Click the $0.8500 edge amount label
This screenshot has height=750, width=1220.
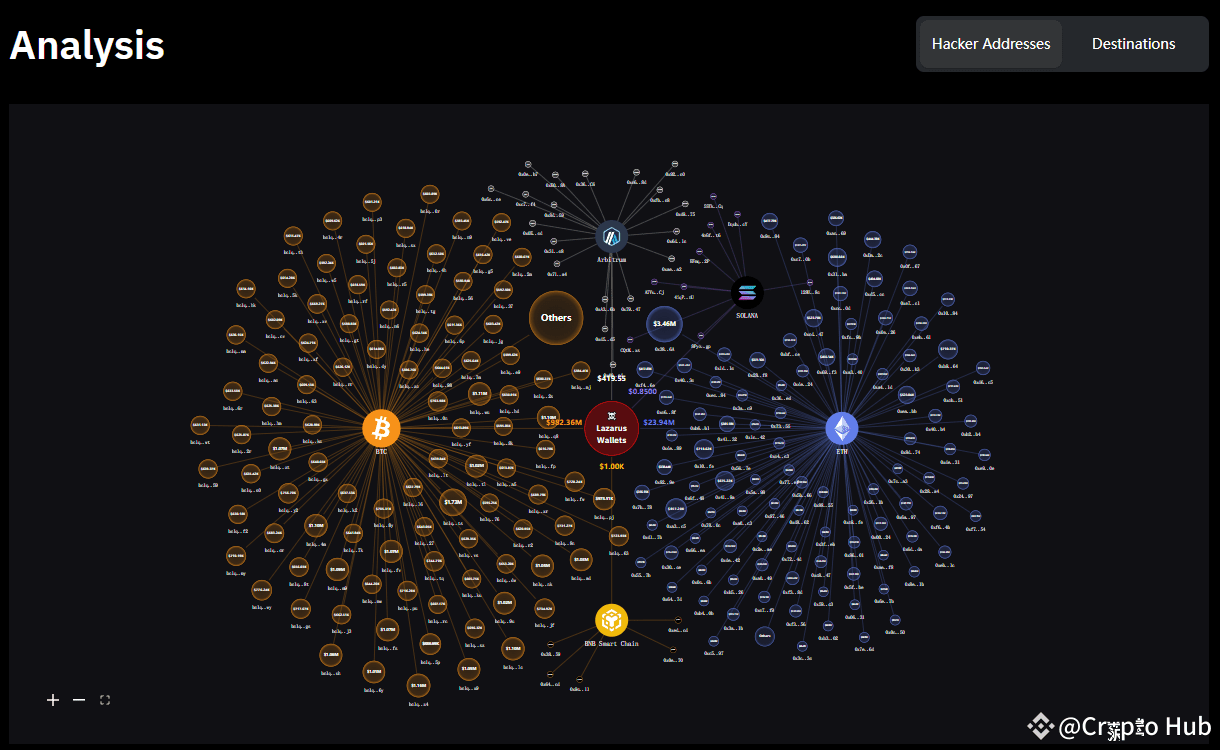pyautogui.click(x=642, y=391)
